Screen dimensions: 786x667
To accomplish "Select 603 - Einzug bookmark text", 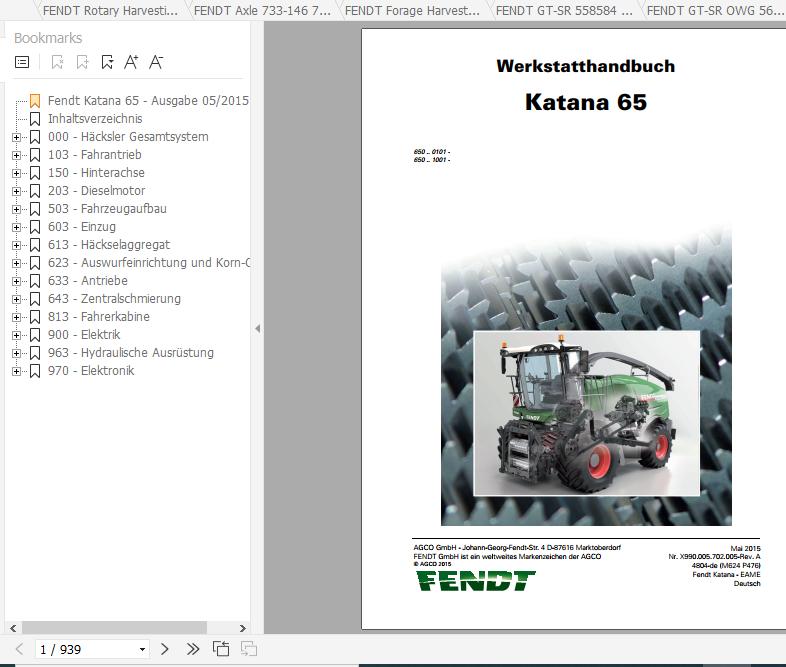I will coord(82,227).
